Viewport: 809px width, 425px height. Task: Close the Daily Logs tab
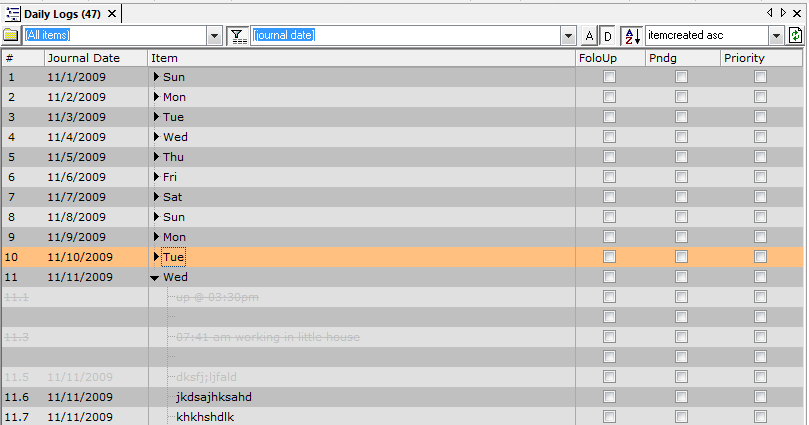[x=112, y=13]
